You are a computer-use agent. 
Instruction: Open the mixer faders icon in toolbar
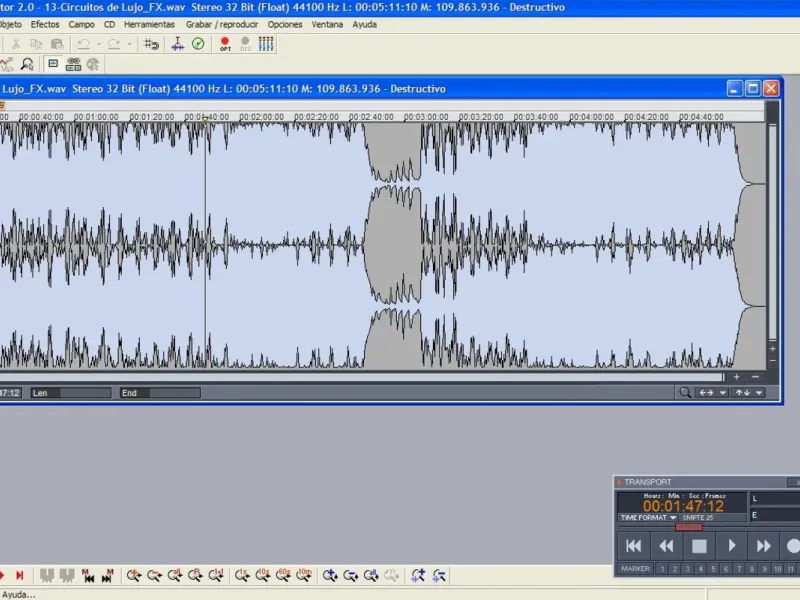(266, 44)
